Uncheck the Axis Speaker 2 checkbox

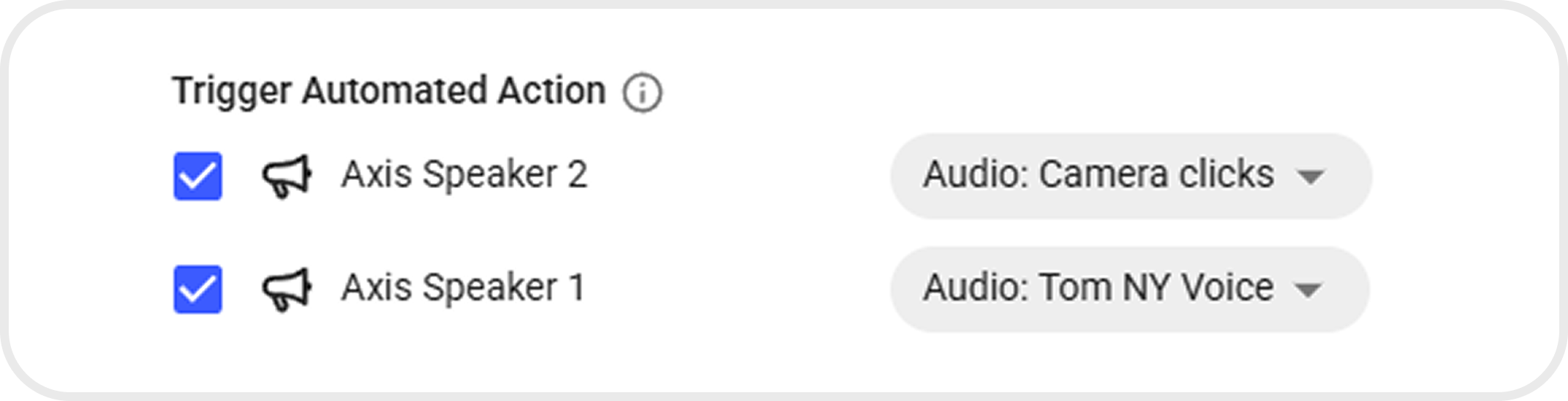tap(197, 176)
